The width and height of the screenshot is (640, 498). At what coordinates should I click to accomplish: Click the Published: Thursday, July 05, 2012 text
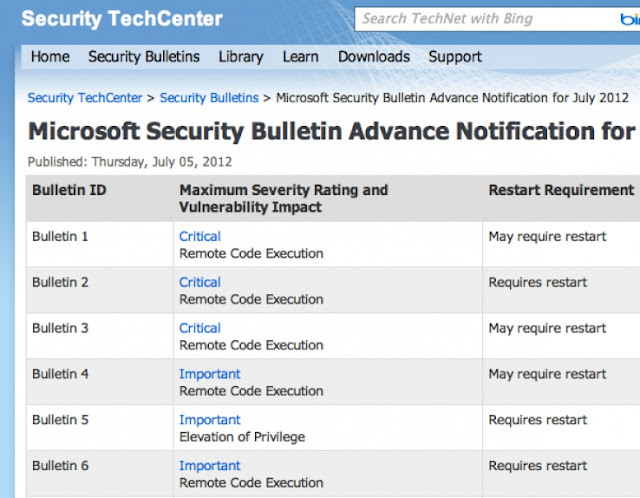(130, 162)
